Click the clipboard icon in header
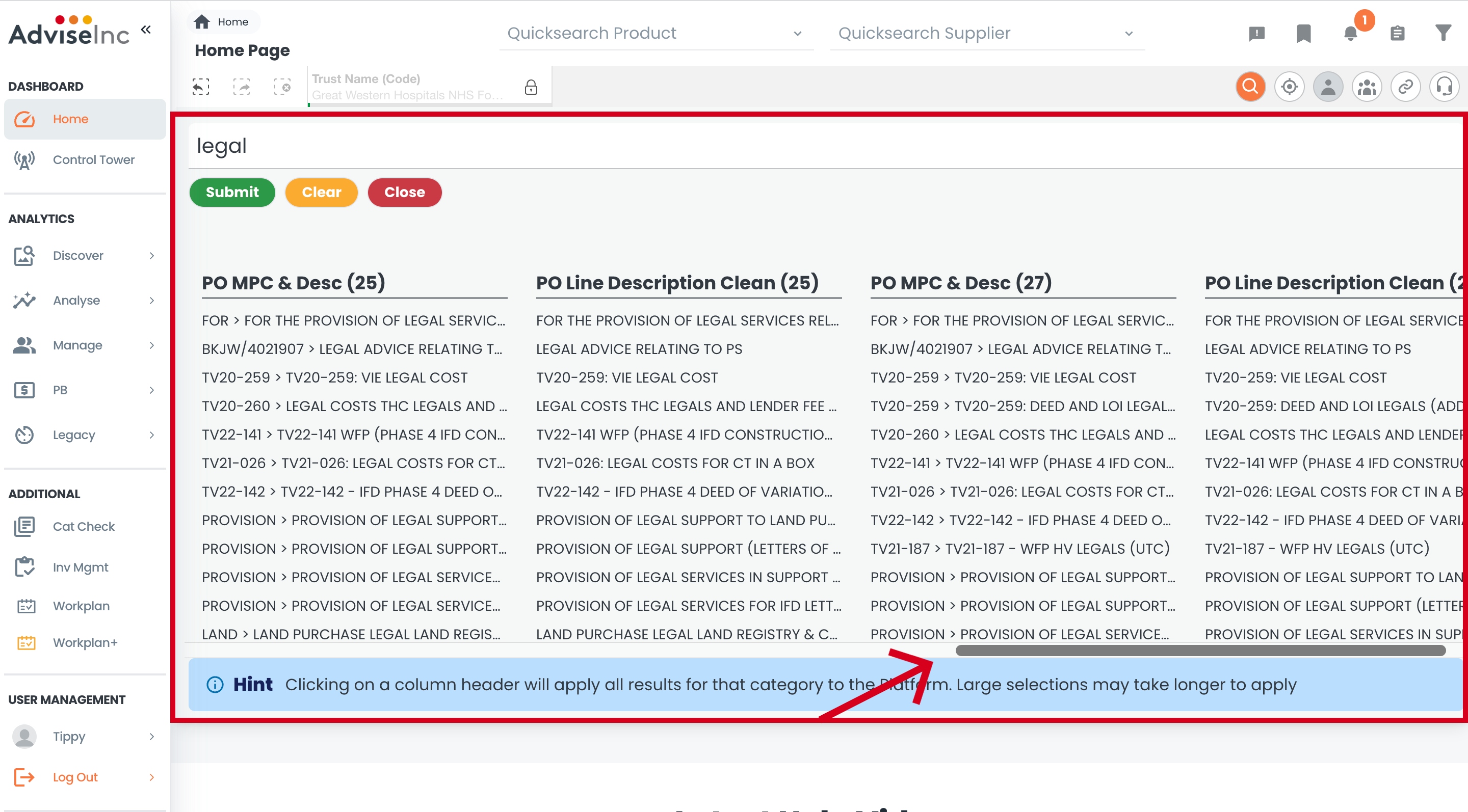The width and height of the screenshot is (1468, 812). point(1397,33)
